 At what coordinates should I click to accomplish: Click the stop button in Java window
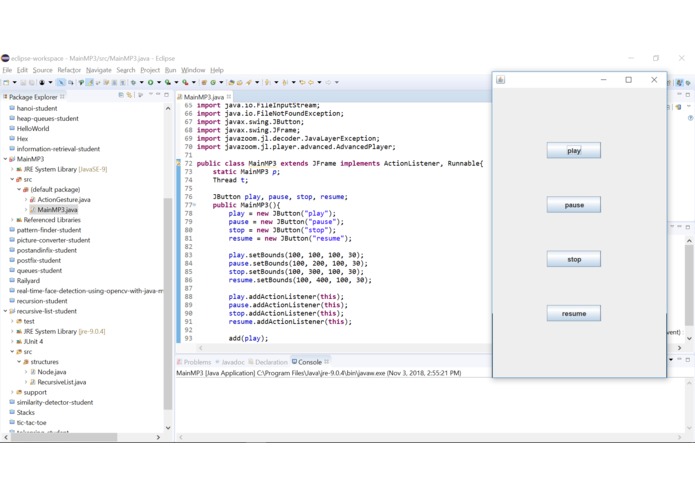[x=574, y=259]
